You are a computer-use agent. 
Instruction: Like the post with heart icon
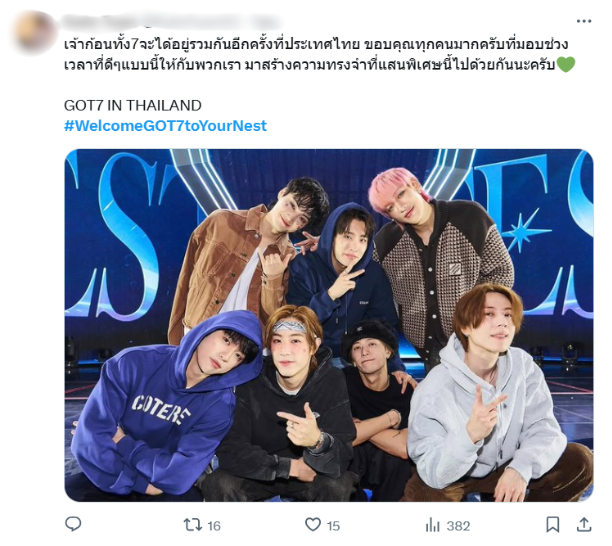[x=313, y=524]
